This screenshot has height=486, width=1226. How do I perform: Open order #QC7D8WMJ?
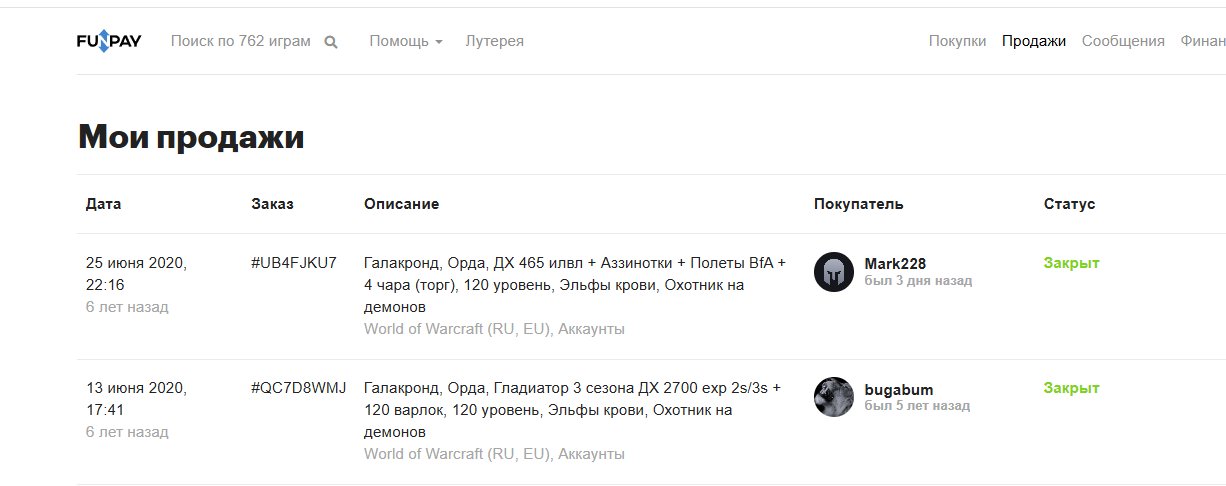[298, 388]
